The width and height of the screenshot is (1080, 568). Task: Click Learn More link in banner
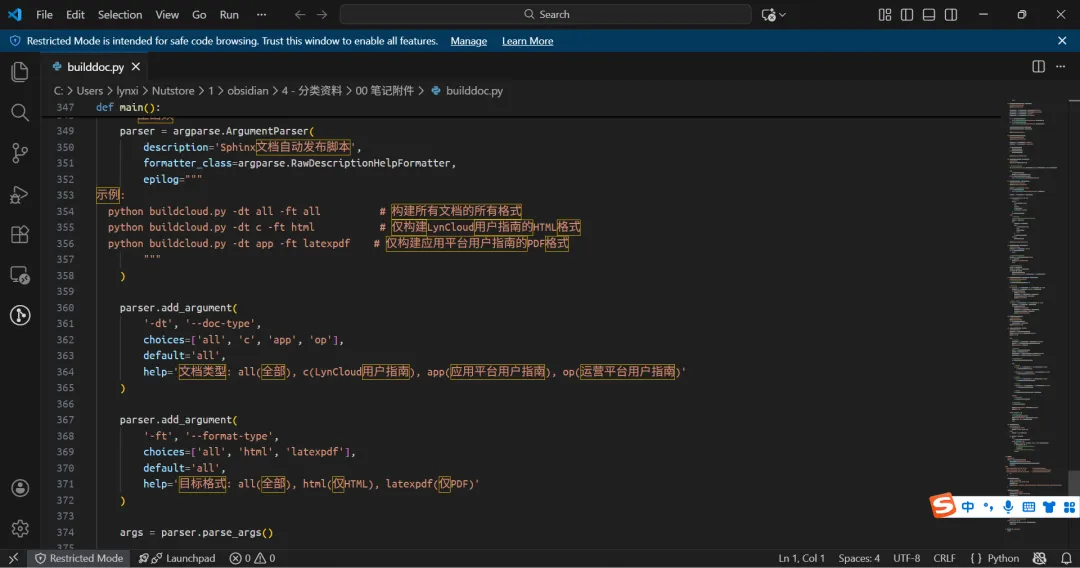(528, 41)
